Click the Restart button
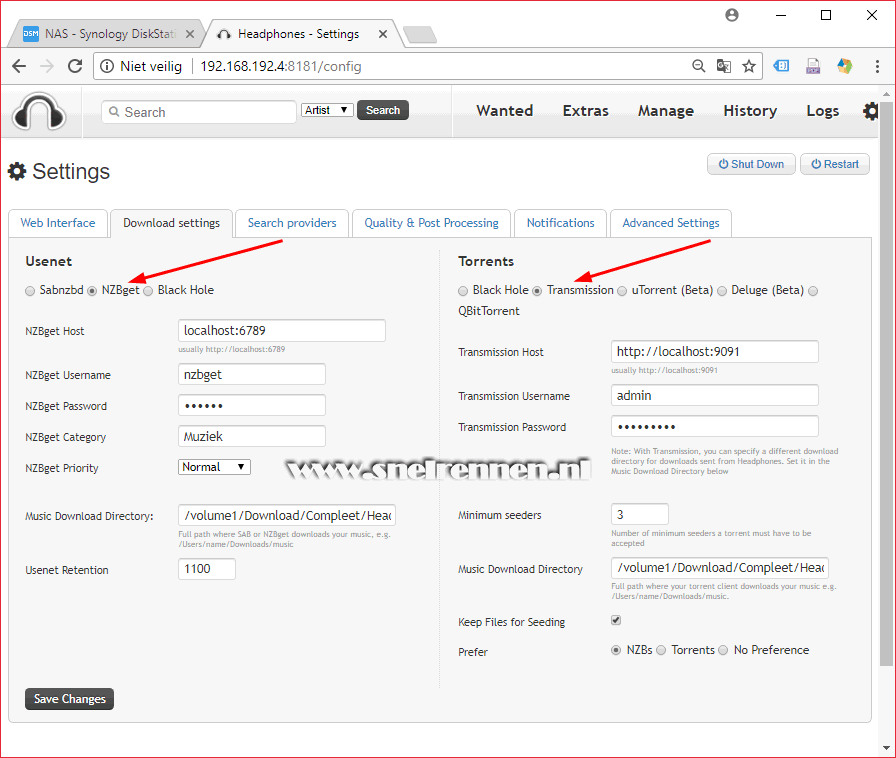This screenshot has height=758, width=896. click(835, 164)
